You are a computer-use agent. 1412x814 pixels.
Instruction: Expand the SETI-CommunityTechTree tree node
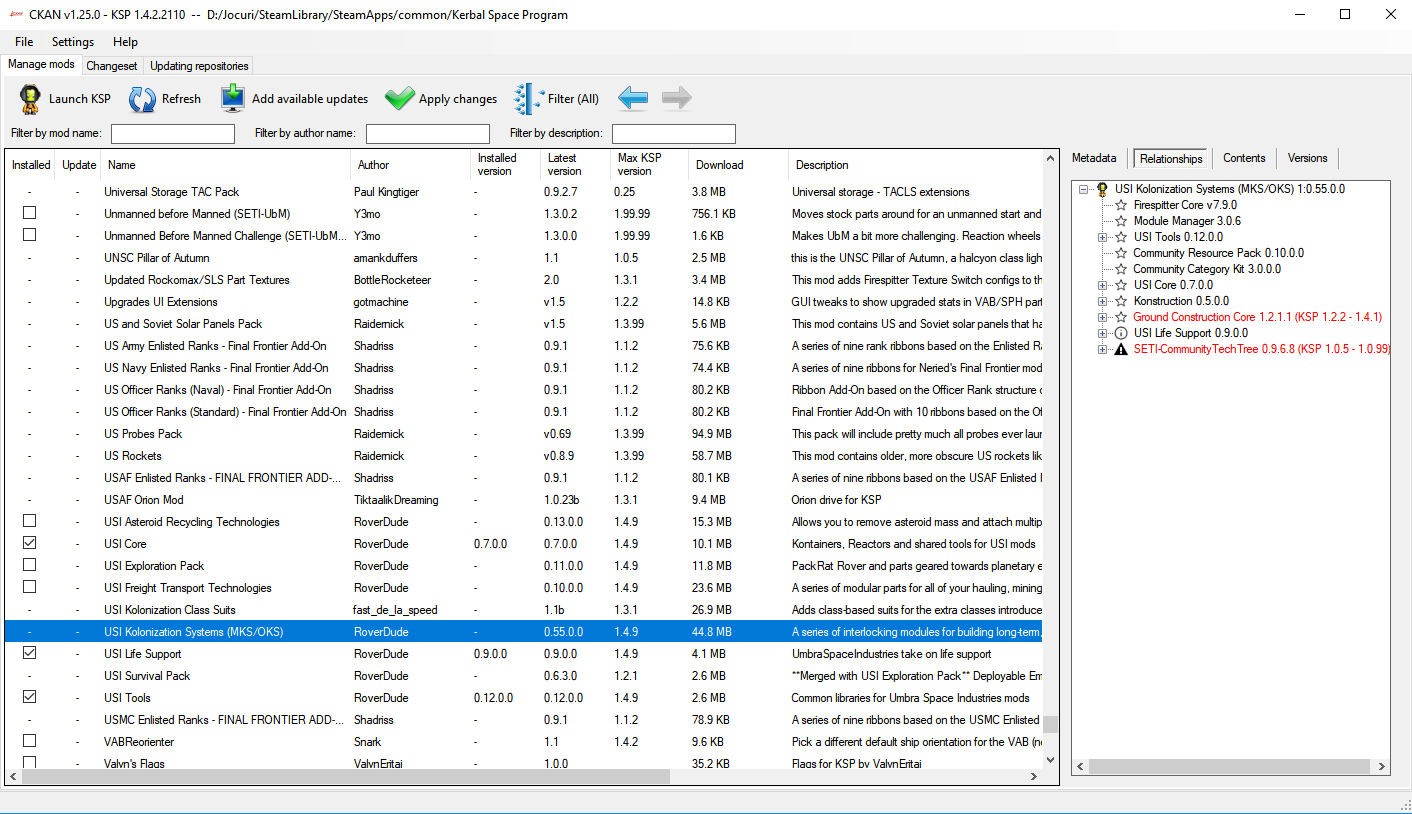pos(1103,349)
